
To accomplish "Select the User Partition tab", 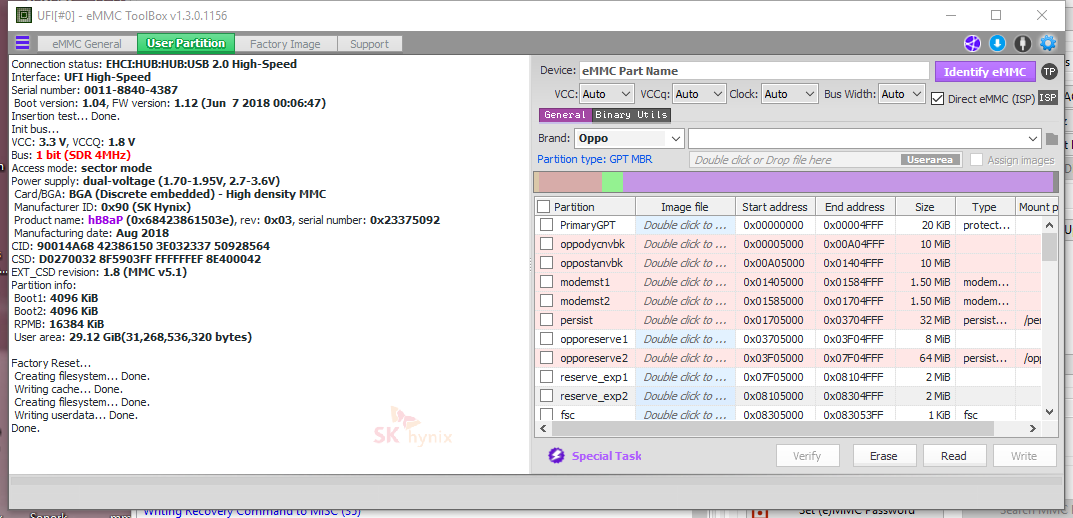I will pos(186,43).
